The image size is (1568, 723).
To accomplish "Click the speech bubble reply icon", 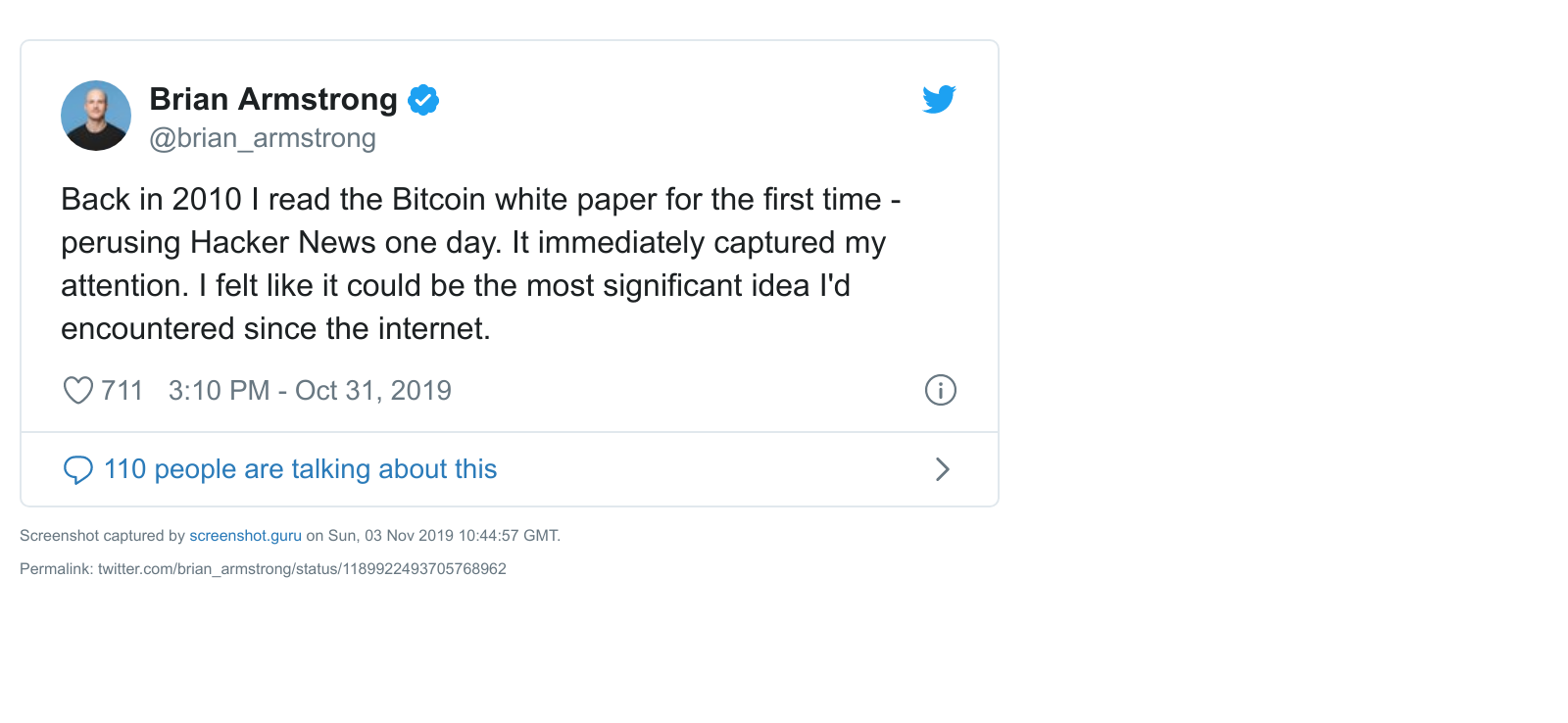I will click(x=78, y=469).
